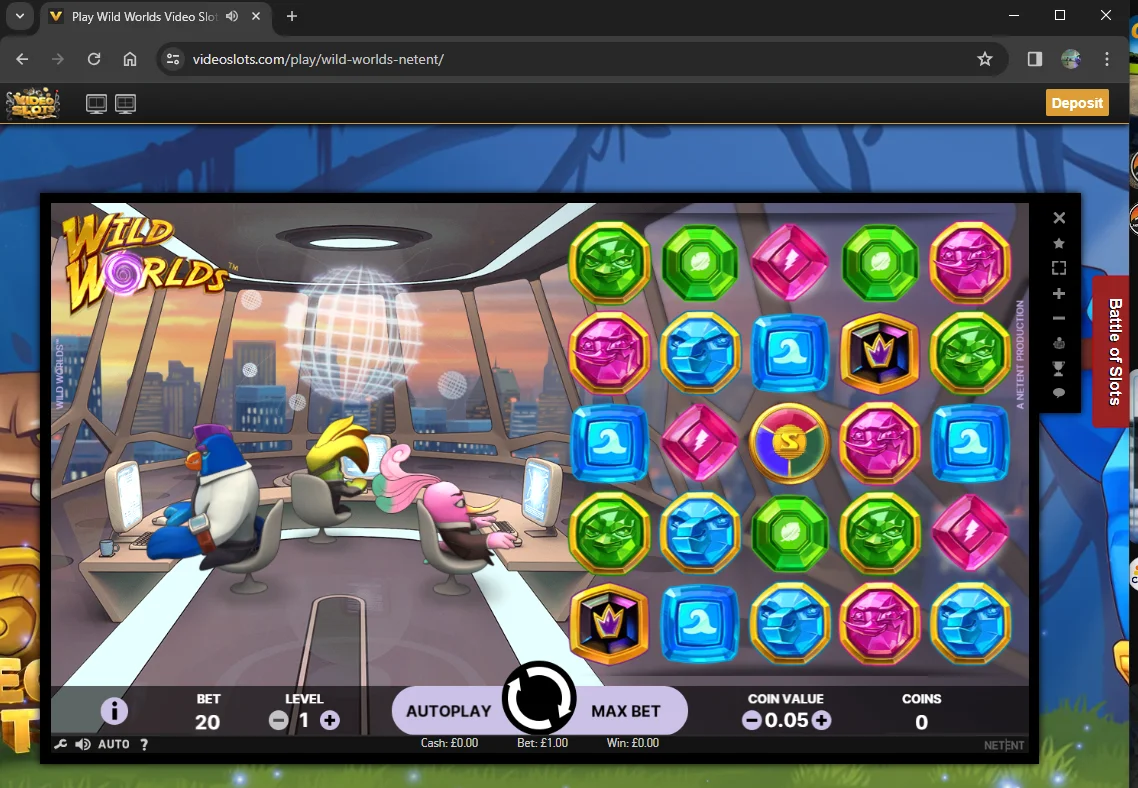Screen dimensions: 1138x788
Task: Click the Cash: £0.00 balance text
Action: tap(449, 743)
